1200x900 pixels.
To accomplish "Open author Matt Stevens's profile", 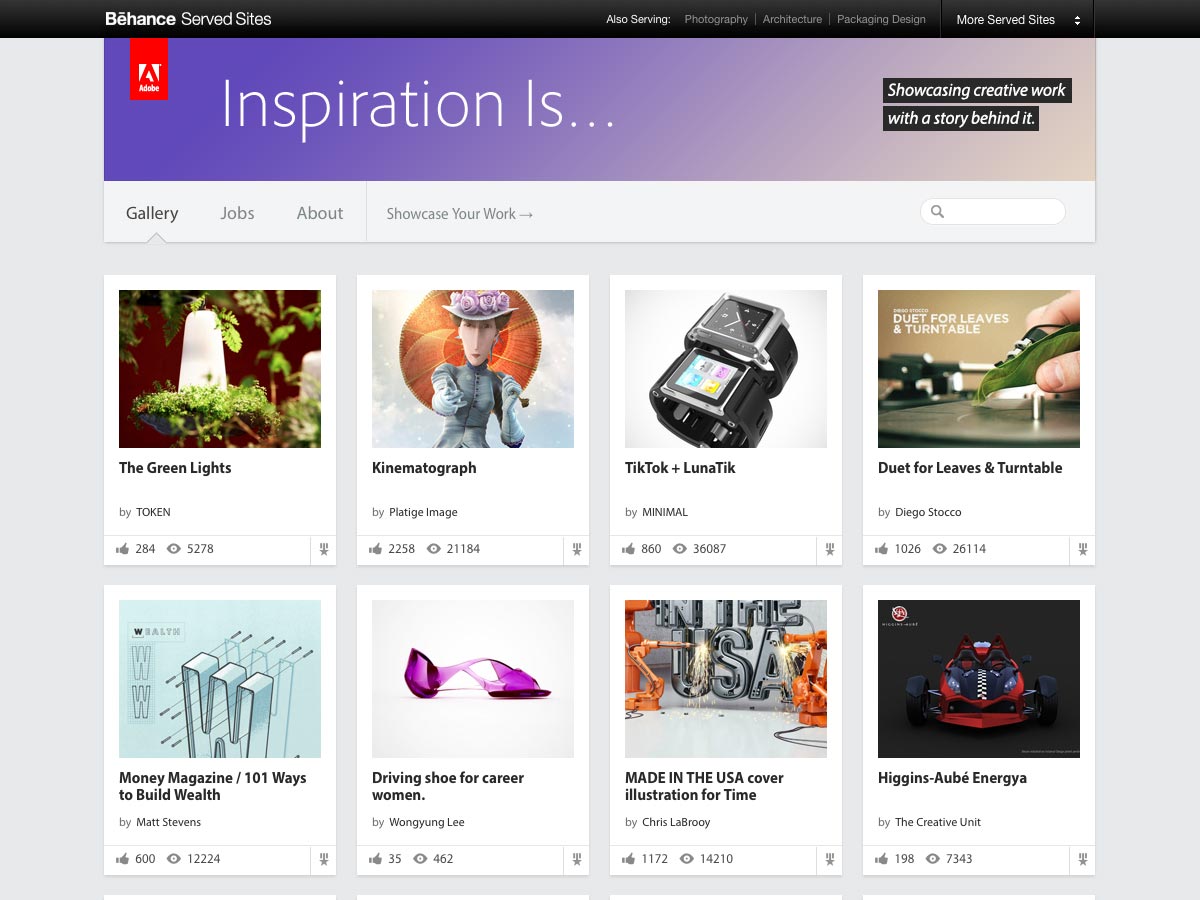I will 168,822.
